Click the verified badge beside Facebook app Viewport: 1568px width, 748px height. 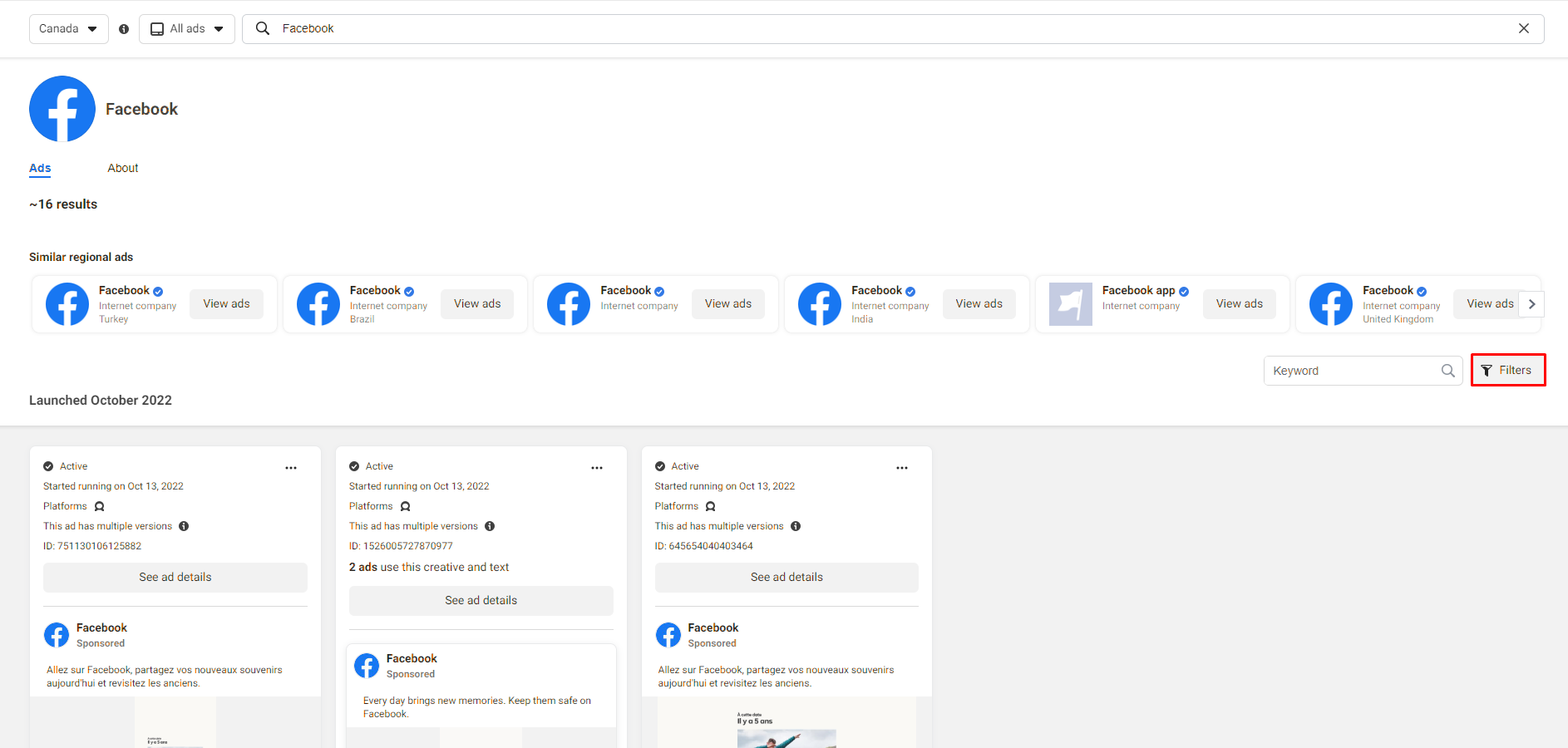(x=1184, y=292)
